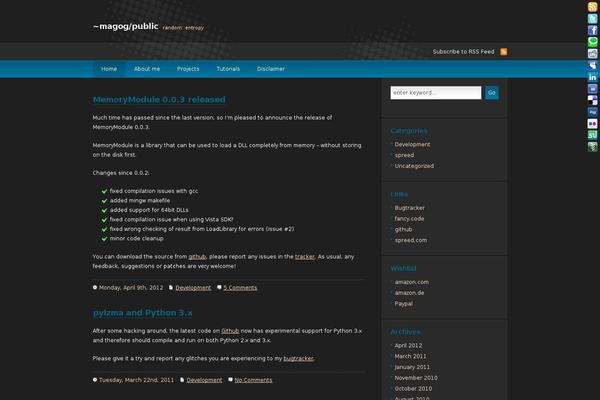Open the Disclaimer page
The image size is (600, 400).
coord(271,69)
